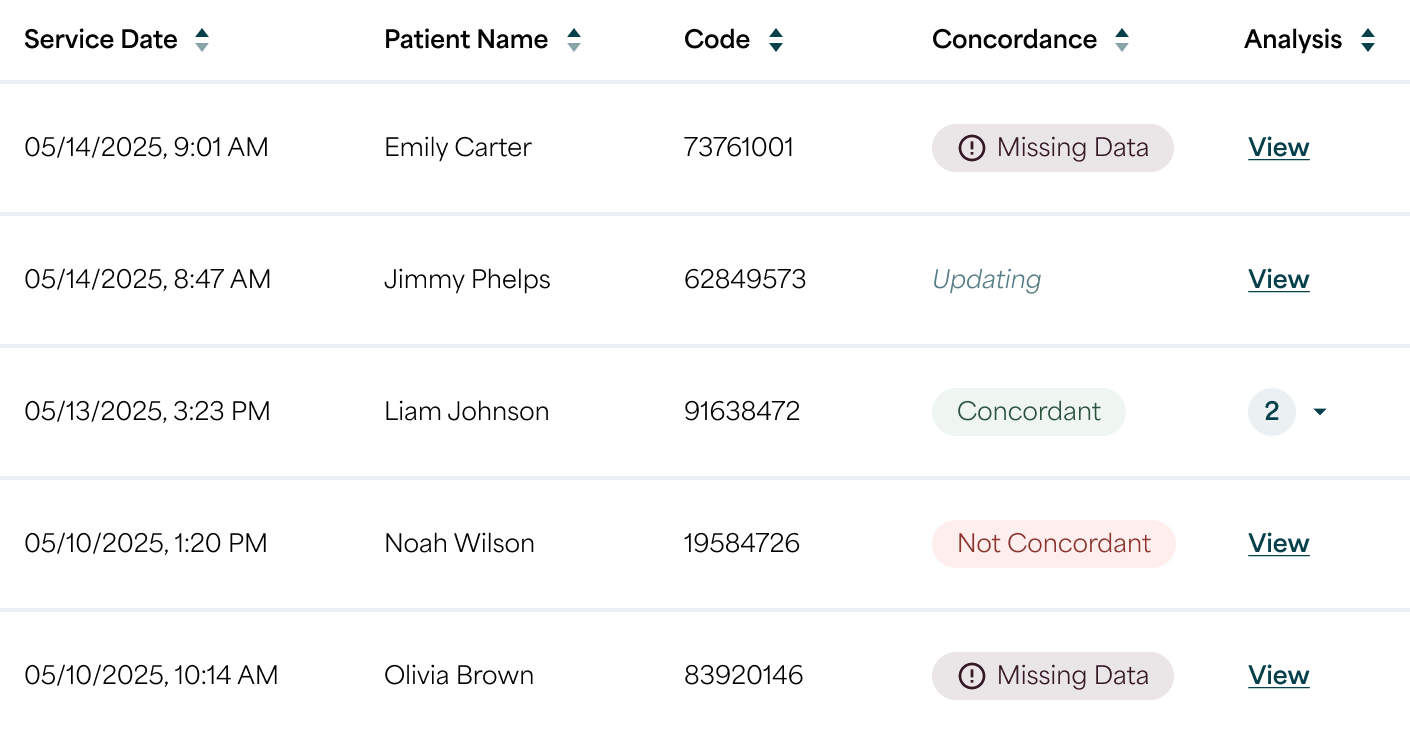Select the Service Date column header
Viewport: 1410px width, 740px height.
pyautogui.click(x=101, y=40)
